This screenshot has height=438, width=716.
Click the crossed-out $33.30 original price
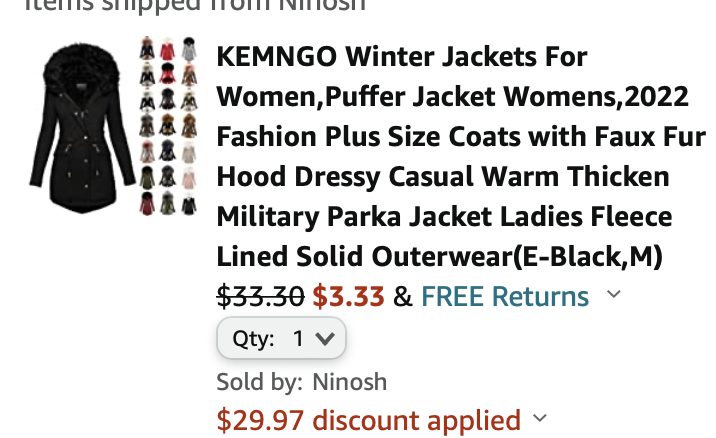click(x=260, y=296)
